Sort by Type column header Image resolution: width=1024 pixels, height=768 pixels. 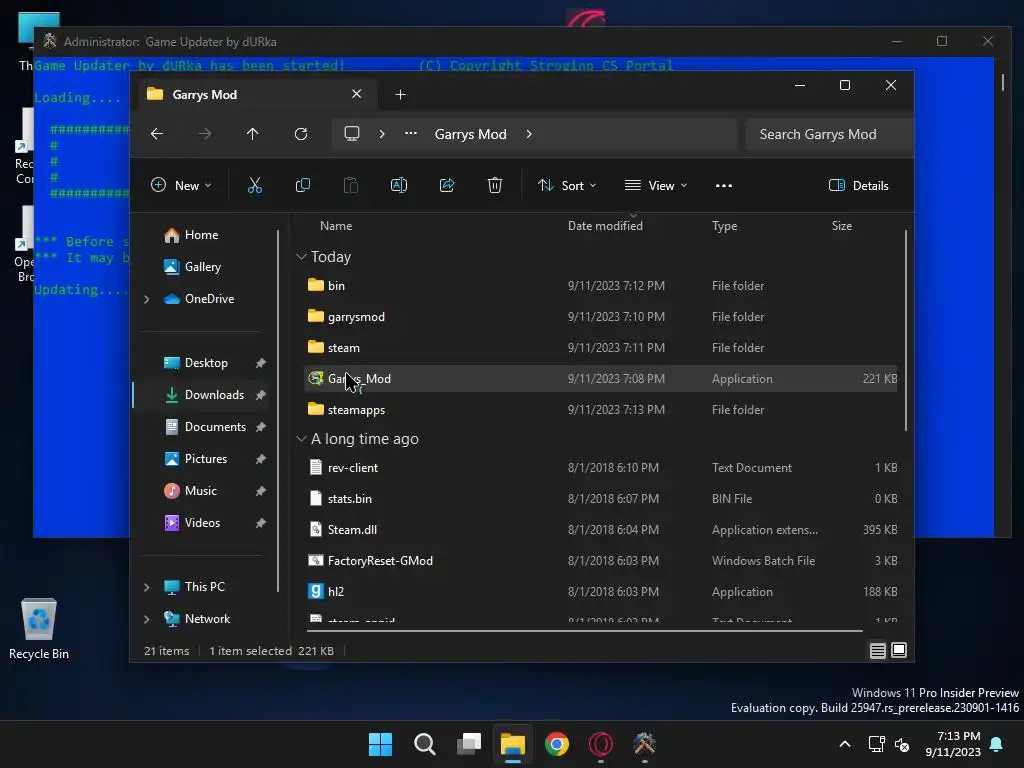[724, 226]
